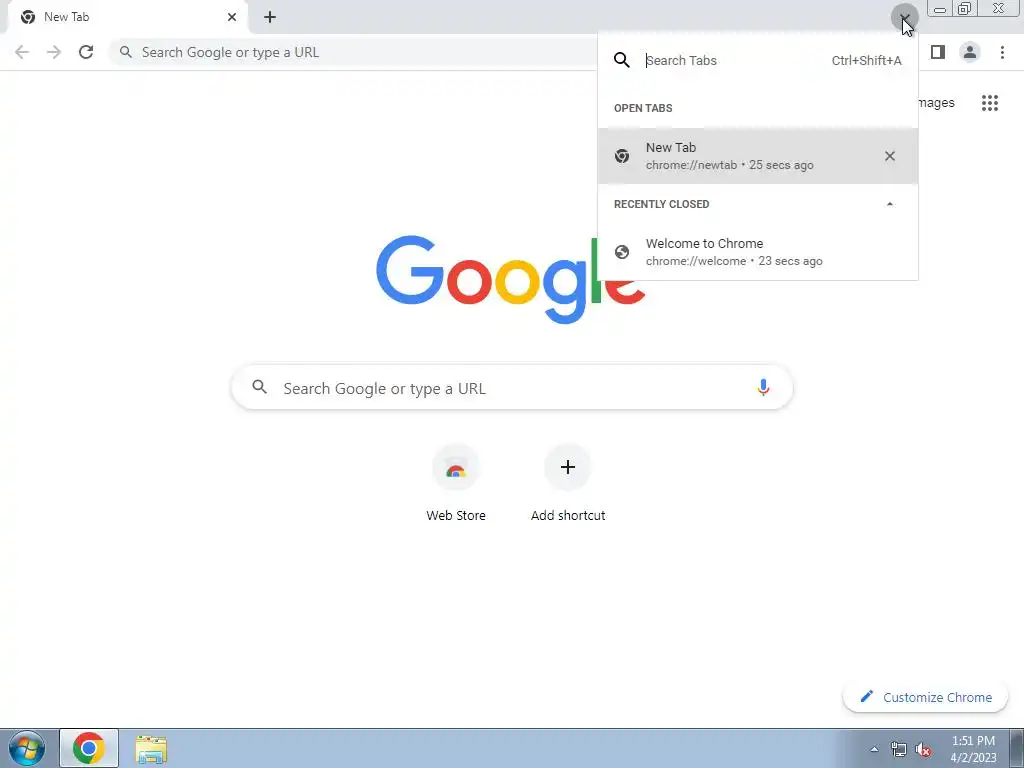Go back to previous page

click(x=22, y=52)
